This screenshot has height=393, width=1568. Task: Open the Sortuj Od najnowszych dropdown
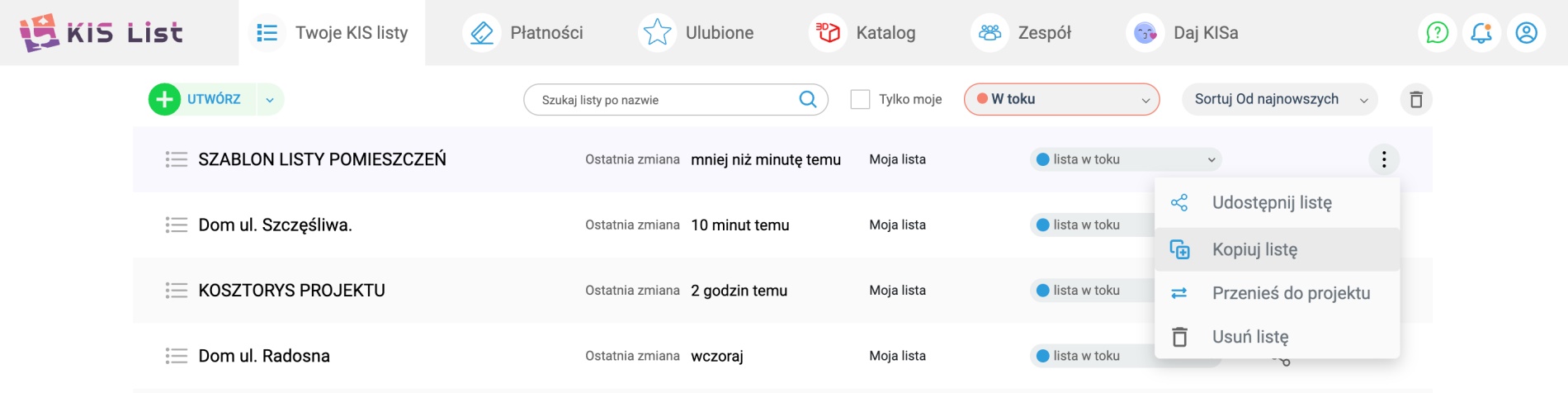pyautogui.click(x=1279, y=100)
